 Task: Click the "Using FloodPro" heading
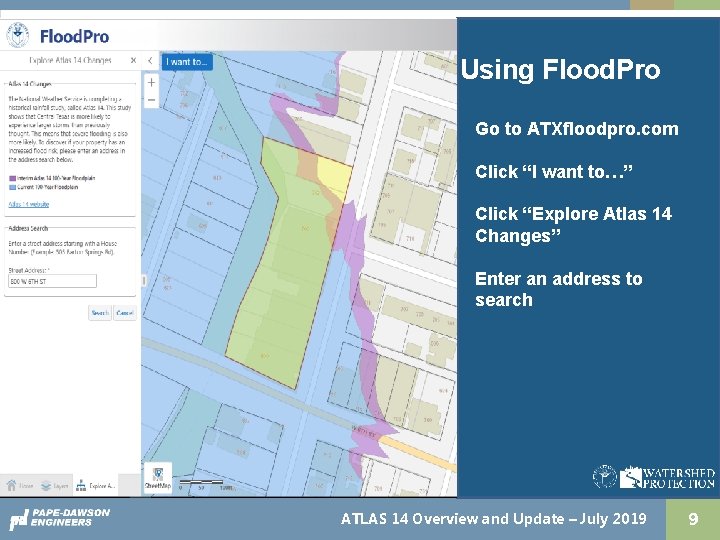point(560,70)
